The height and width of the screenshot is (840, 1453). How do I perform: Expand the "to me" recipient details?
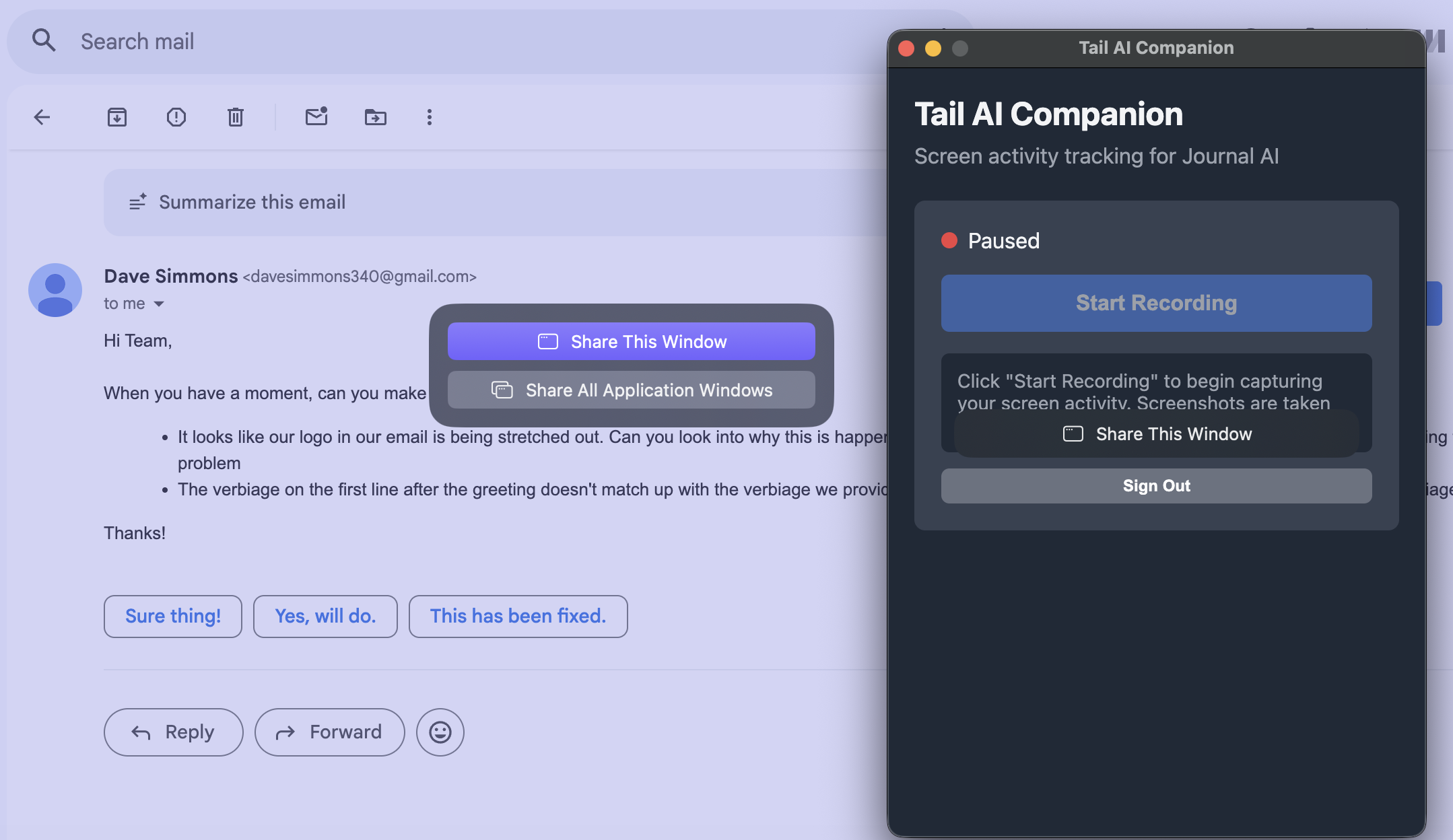(159, 304)
